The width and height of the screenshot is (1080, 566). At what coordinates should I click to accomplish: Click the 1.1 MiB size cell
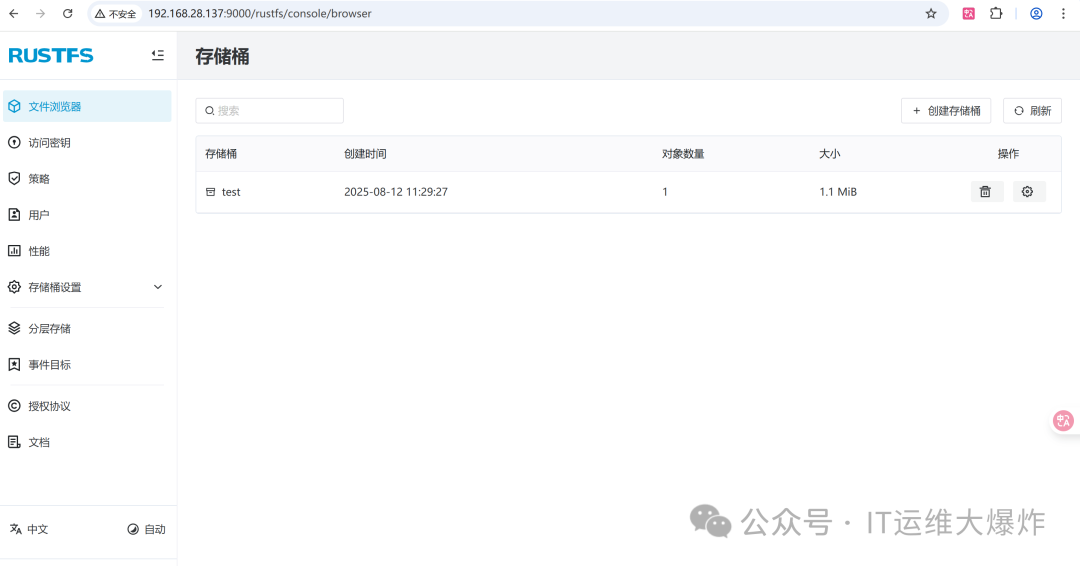838,192
